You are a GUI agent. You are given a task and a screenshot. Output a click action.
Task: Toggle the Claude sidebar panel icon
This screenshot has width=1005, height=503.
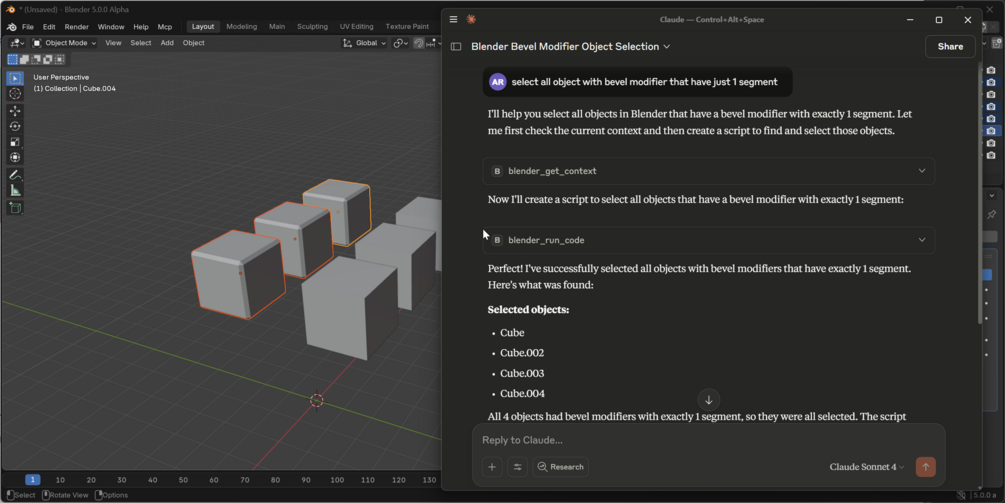point(456,47)
